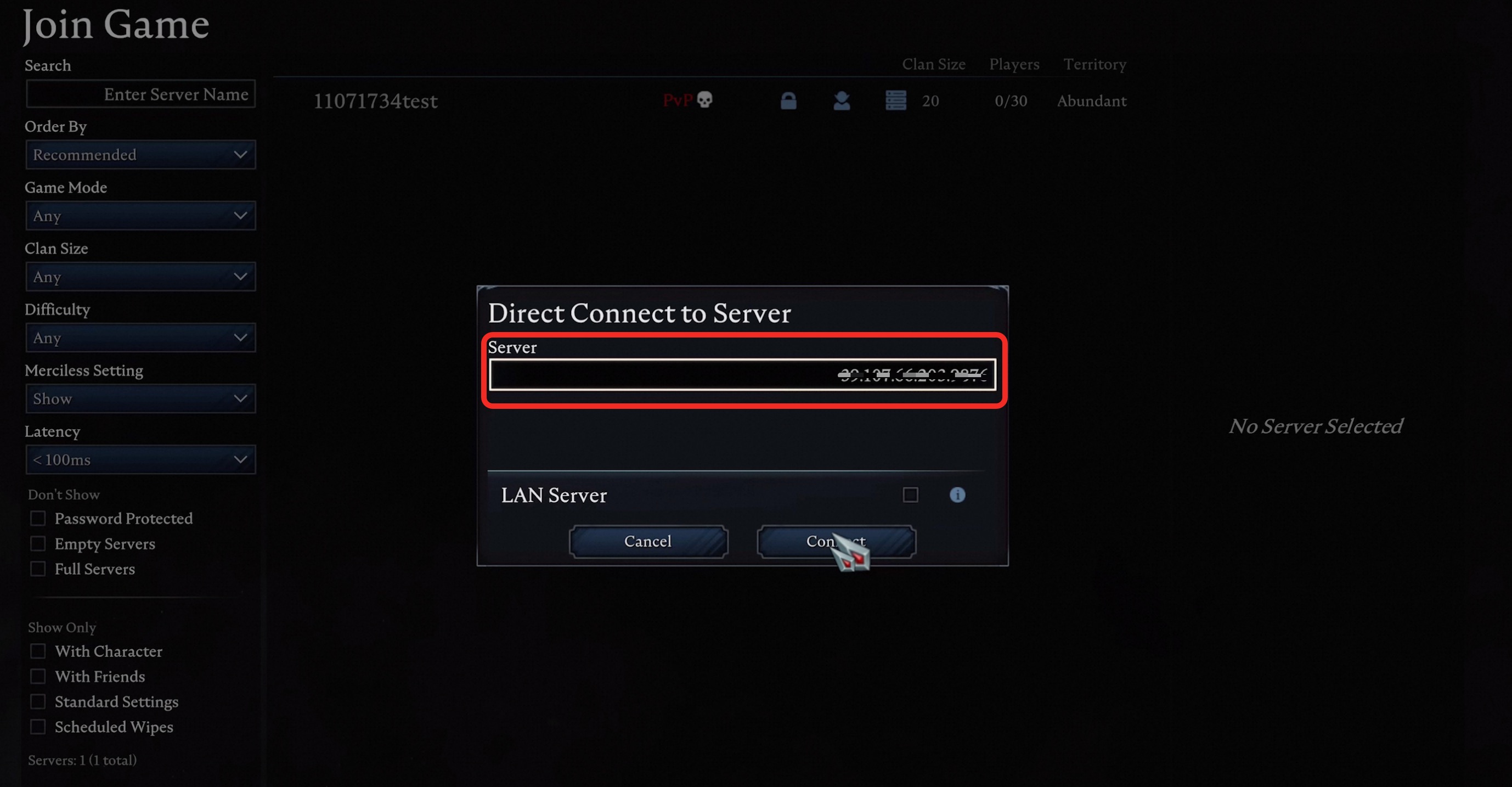The width and height of the screenshot is (1512, 787).
Task: Click the padlock icon on 11071734test row
Action: 788,101
